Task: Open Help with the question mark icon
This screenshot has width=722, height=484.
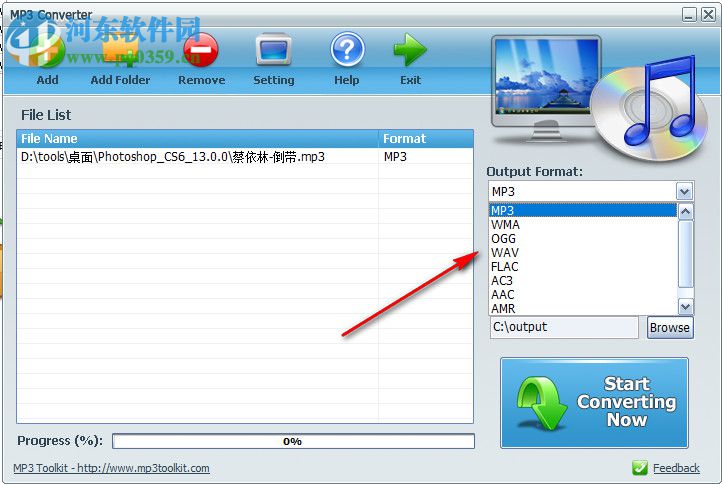Action: [347, 49]
